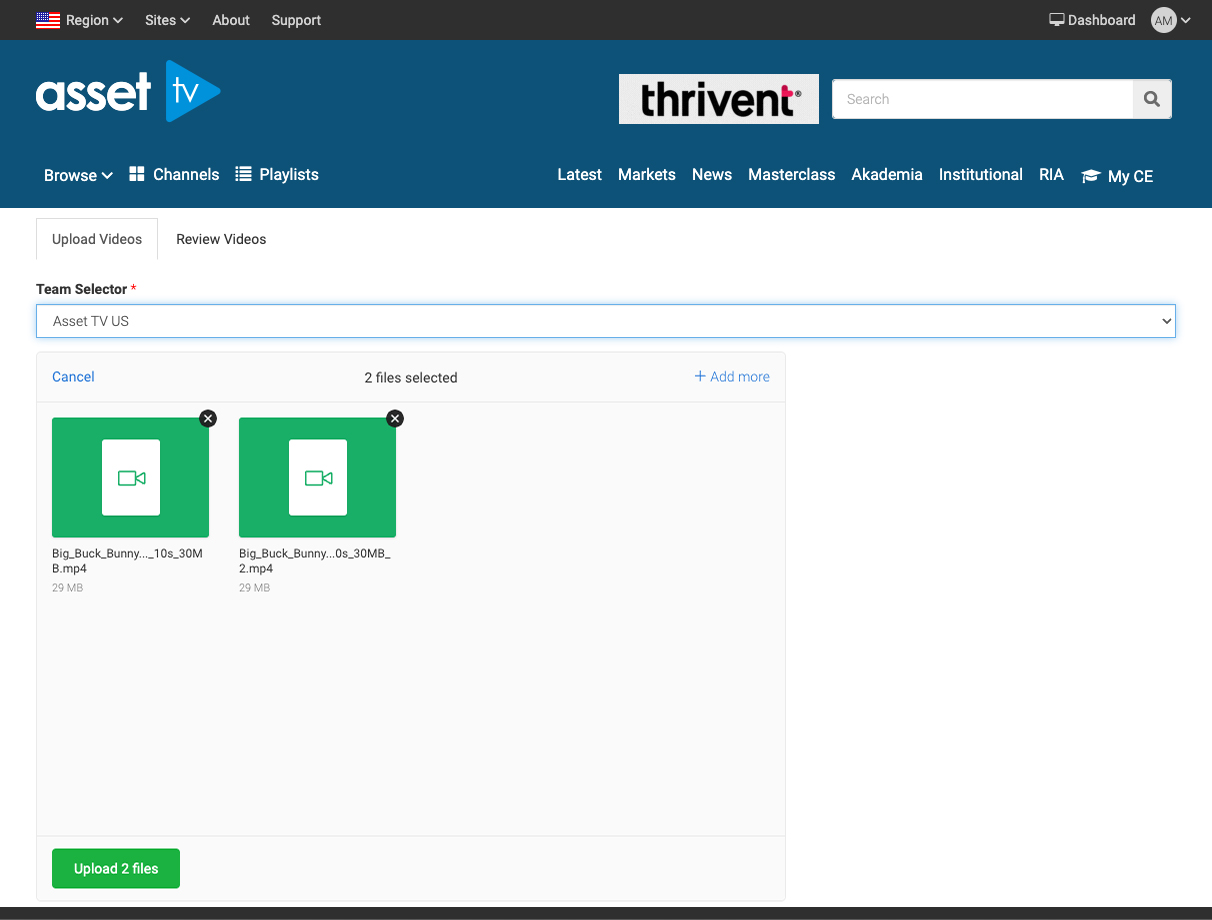1212x920 pixels.
Task: Expand the Browse menu
Action: tap(78, 175)
